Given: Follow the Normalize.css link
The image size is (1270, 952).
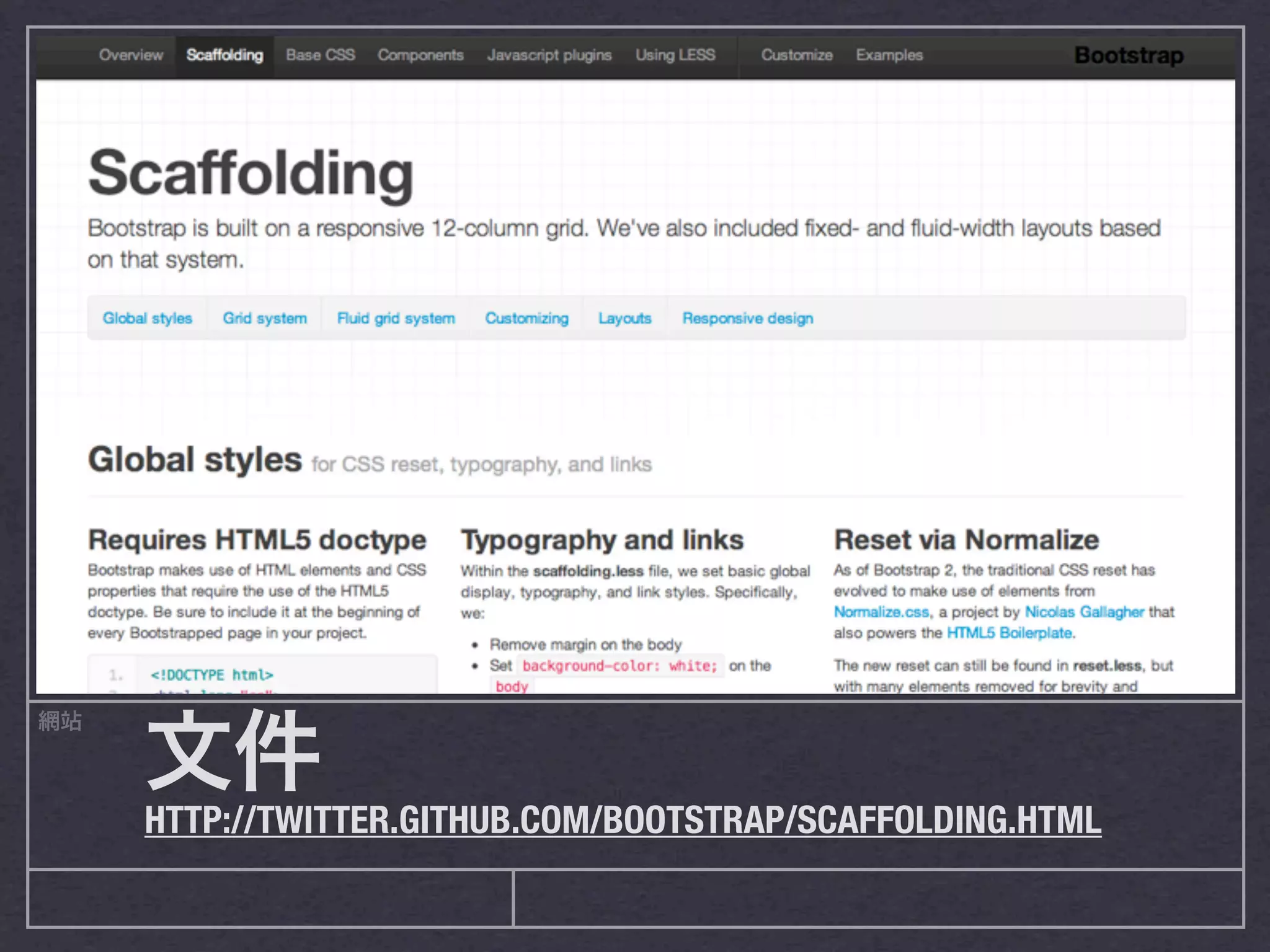Looking at the screenshot, I should pyautogui.click(x=881, y=612).
